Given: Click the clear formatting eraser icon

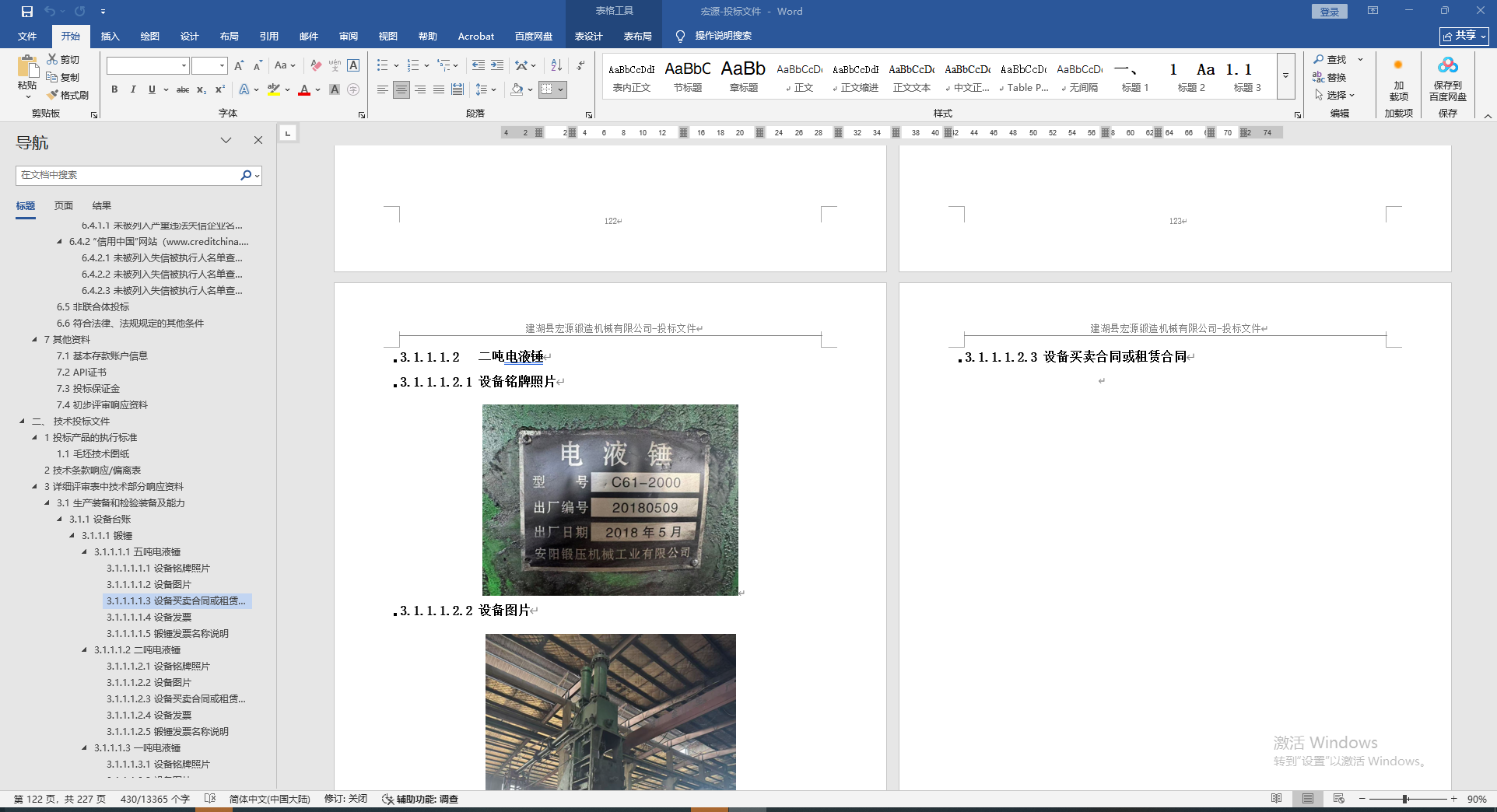Looking at the screenshot, I should [316, 65].
